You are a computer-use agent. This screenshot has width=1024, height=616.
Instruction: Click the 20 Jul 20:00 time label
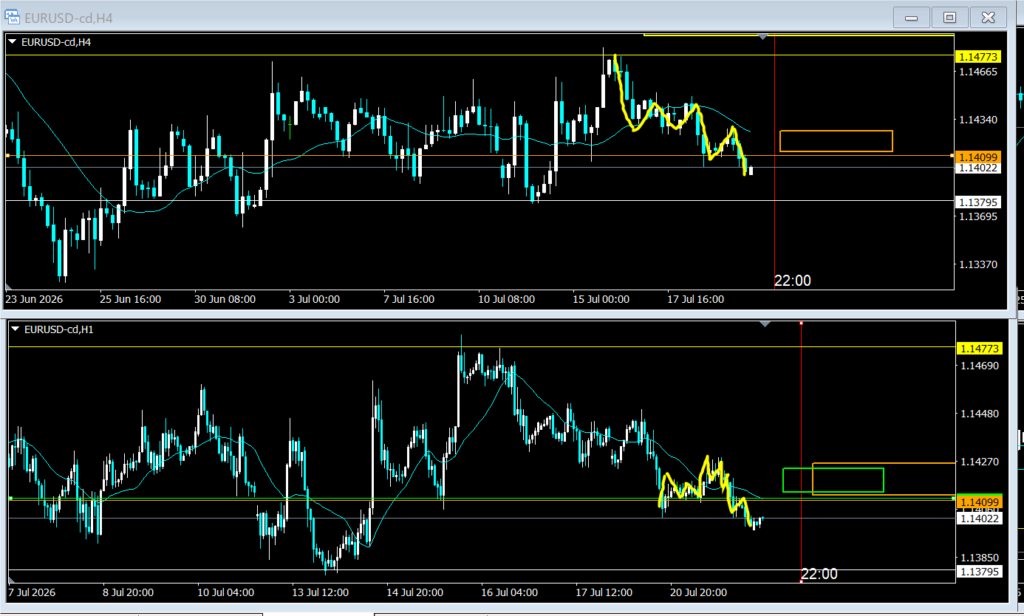[698, 592]
